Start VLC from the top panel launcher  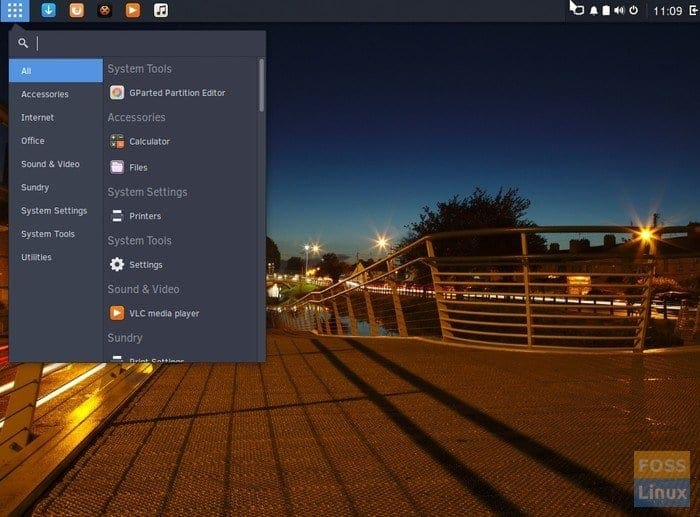coord(133,10)
